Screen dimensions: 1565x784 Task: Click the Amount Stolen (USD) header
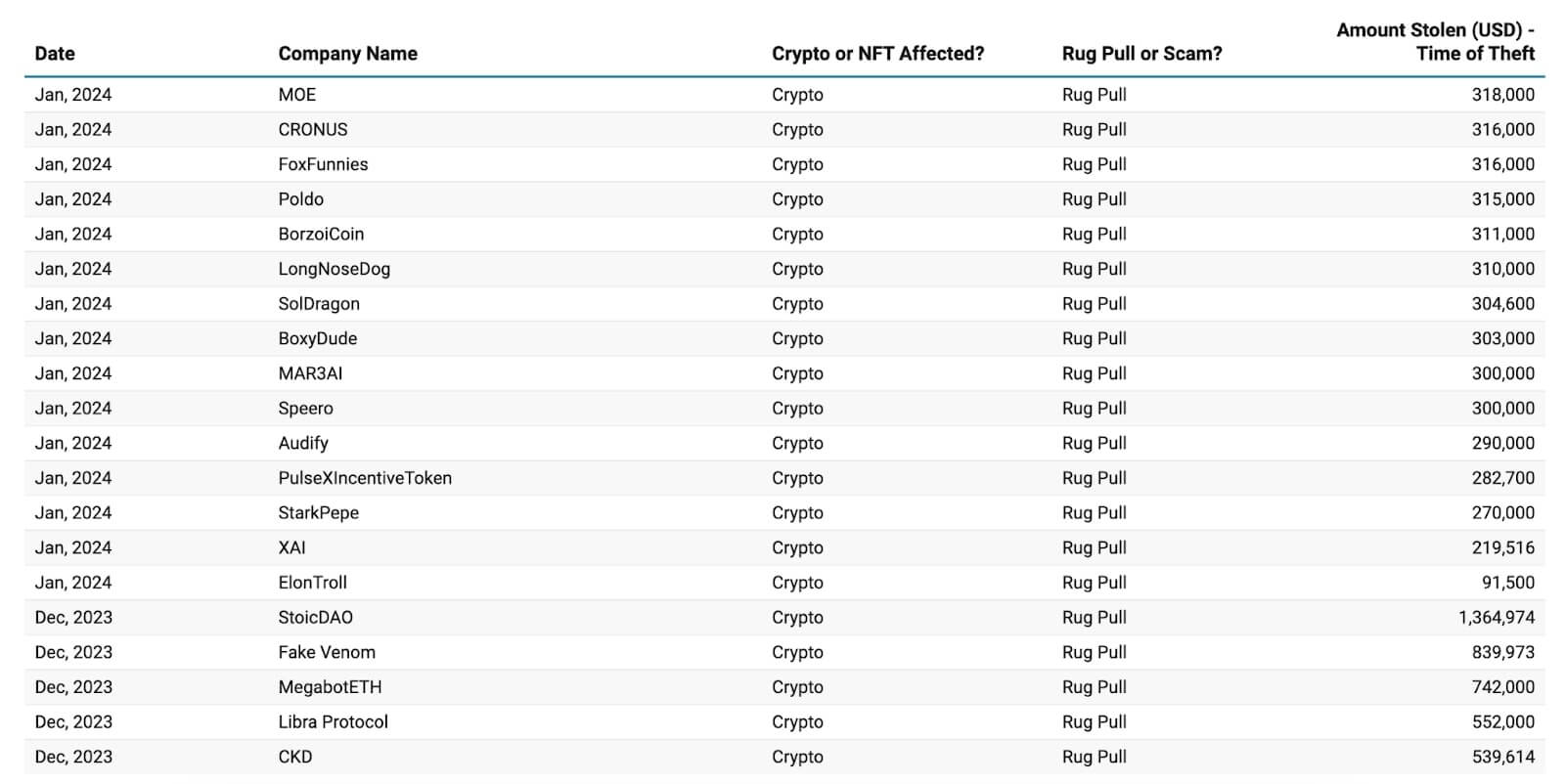coord(1435,42)
